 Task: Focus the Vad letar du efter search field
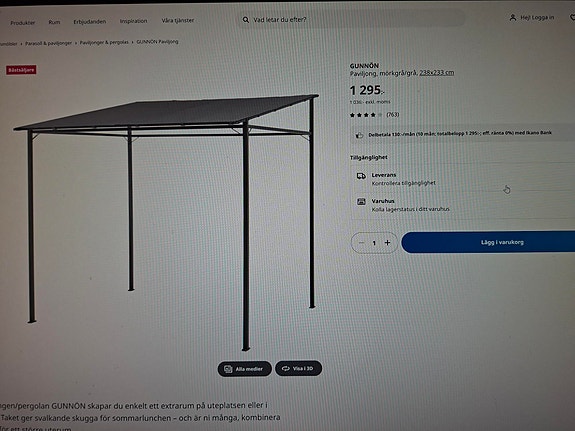352,19
